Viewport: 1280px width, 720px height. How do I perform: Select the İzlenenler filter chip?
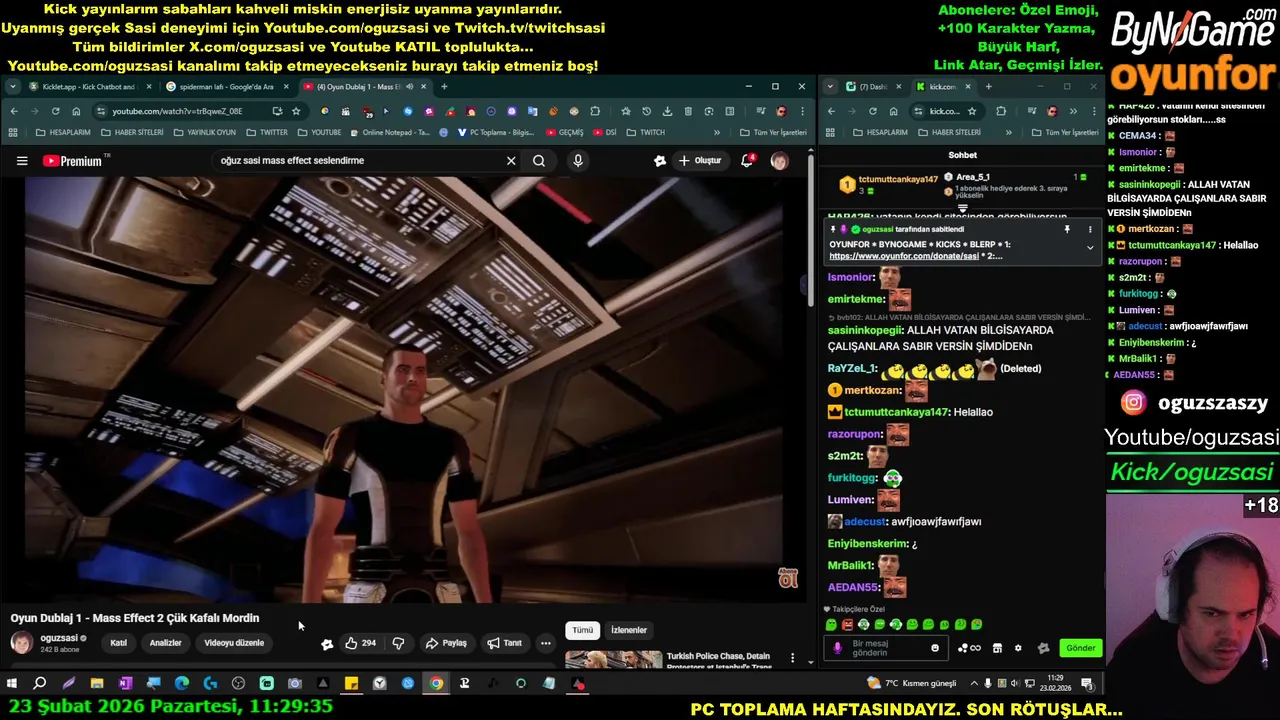pyautogui.click(x=629, y=630)
